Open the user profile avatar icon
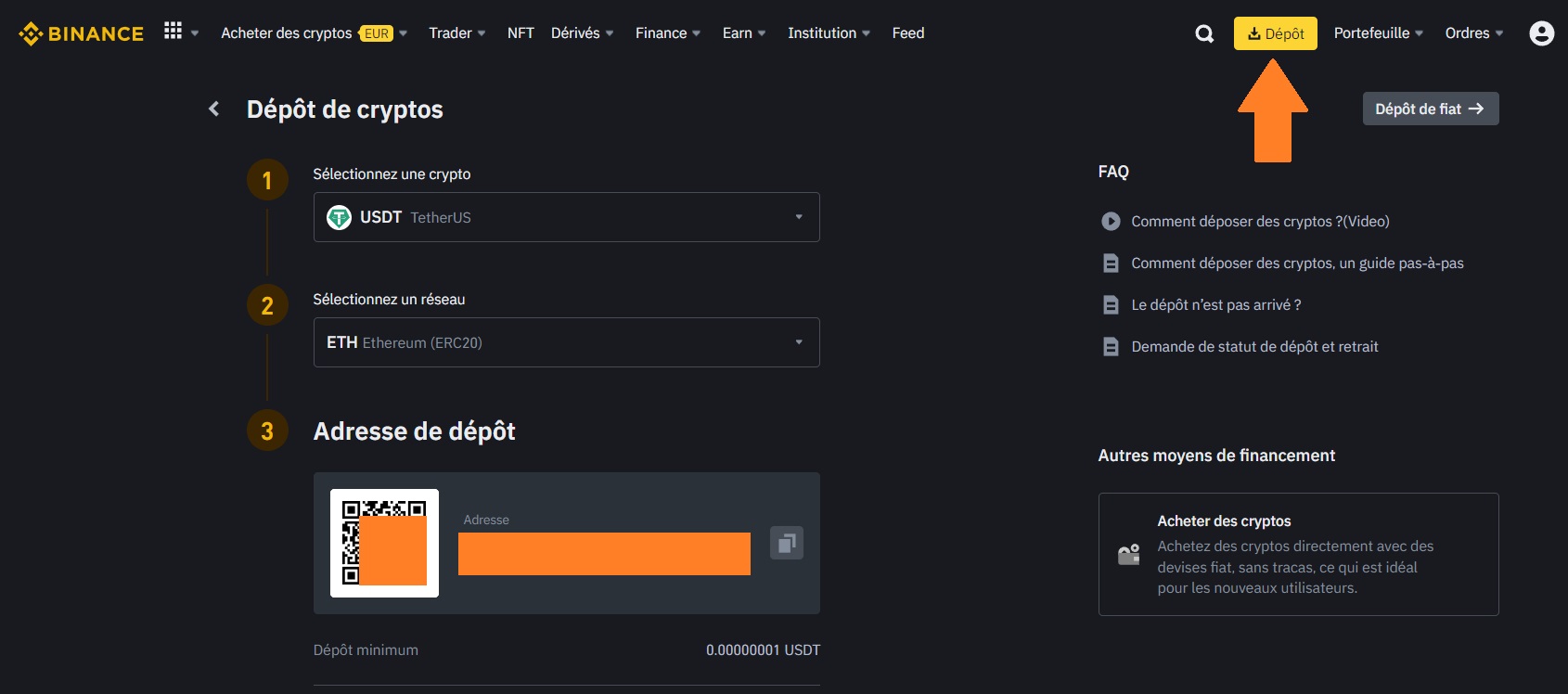 (x=1541, y=34)
